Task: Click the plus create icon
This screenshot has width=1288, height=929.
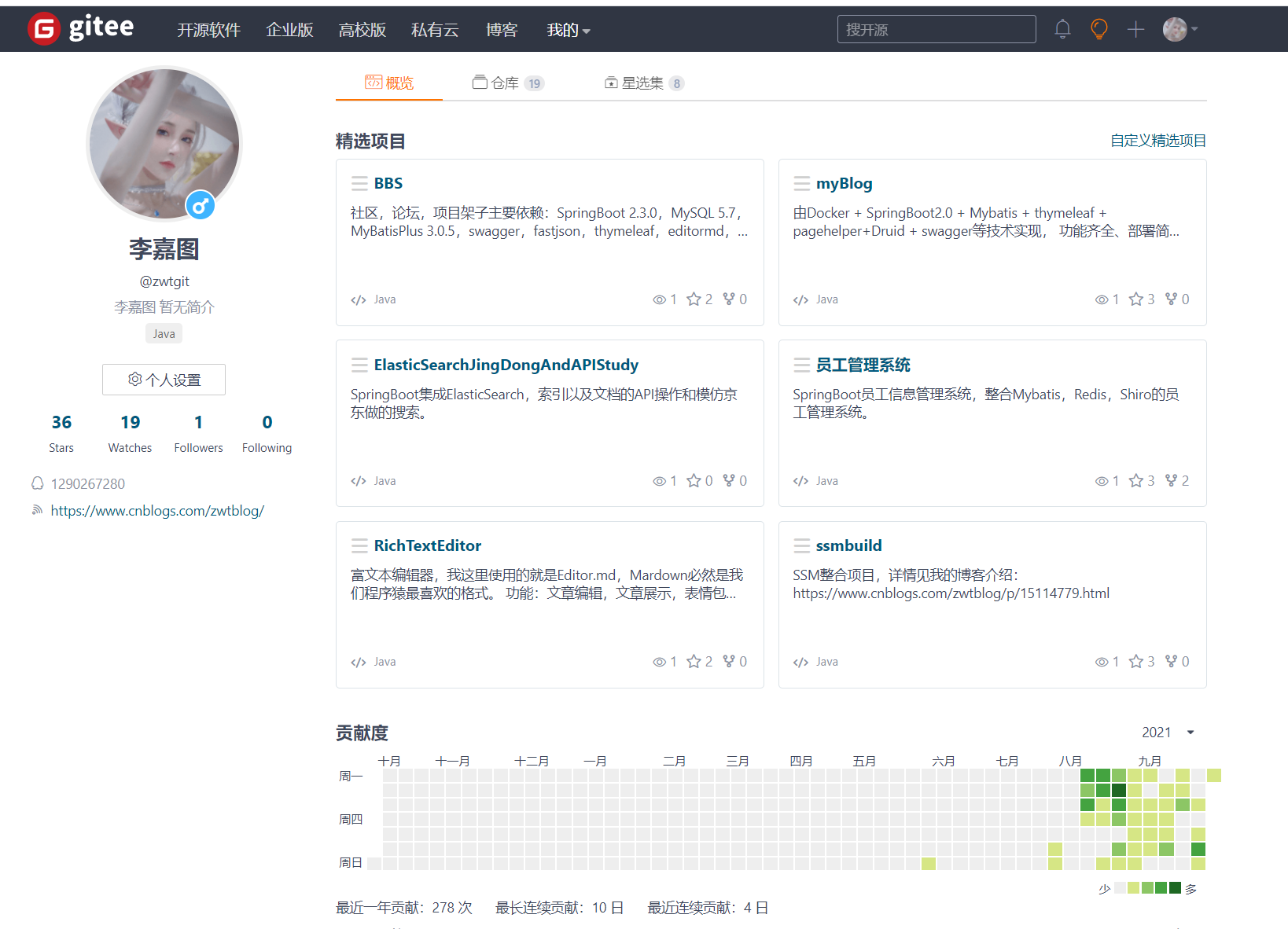Action: 1135,29
